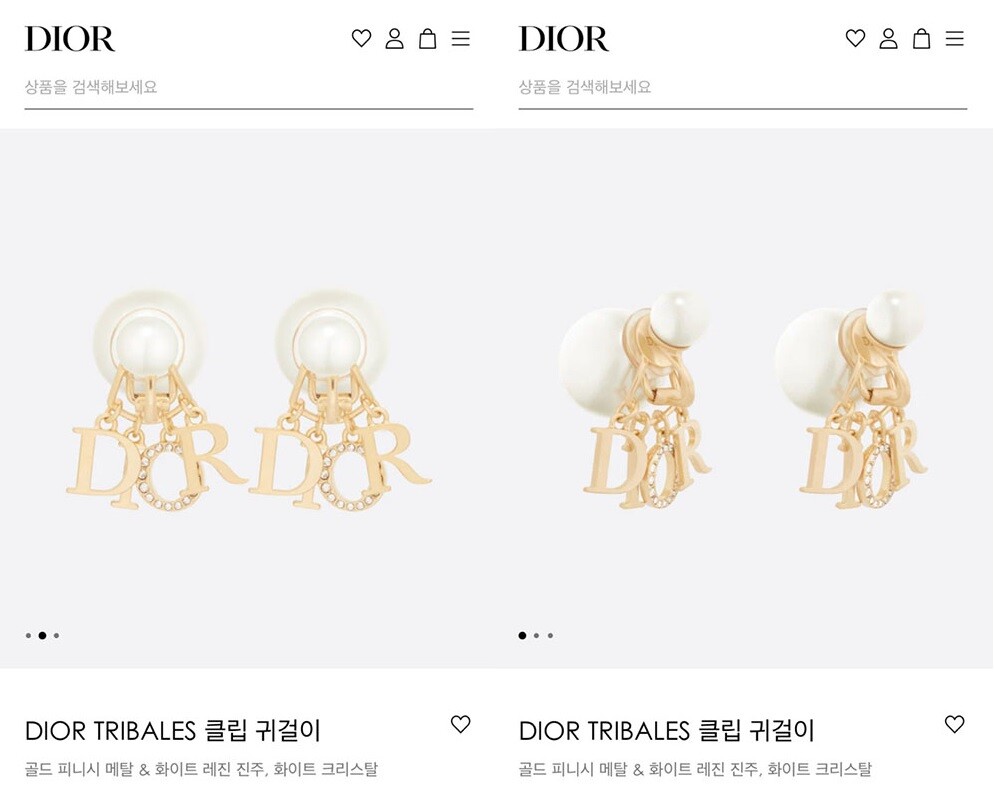Open shopping bag icon in left header
Viewport: 994px width, 796px height.
(428, 39)
